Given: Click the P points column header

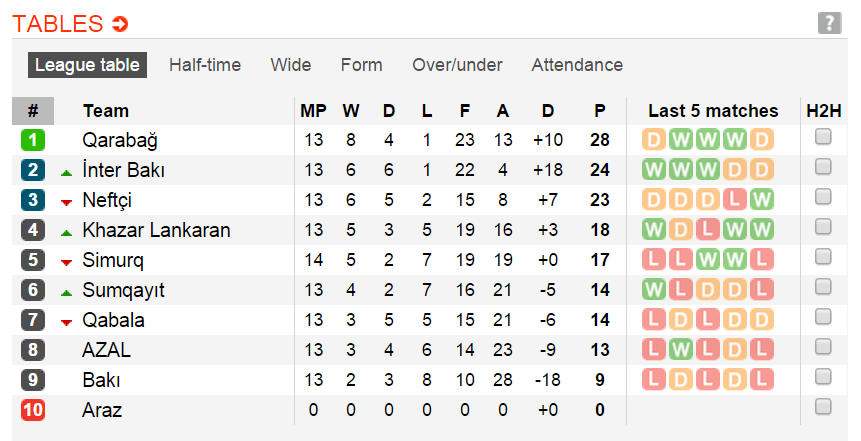Looking at the screenshot, I should coord(600,111).
